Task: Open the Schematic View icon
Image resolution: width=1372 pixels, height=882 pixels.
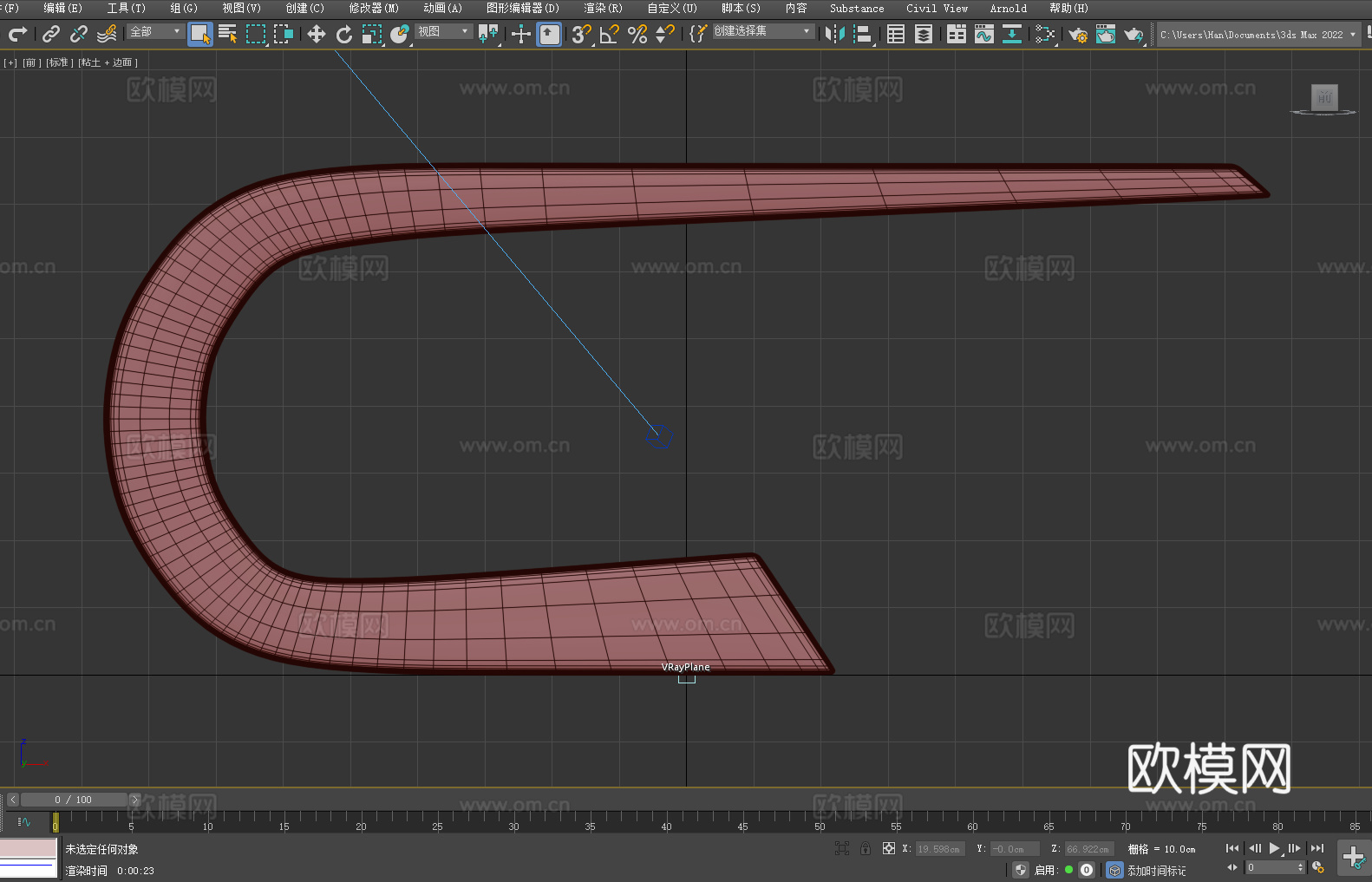Action: 1045,34
